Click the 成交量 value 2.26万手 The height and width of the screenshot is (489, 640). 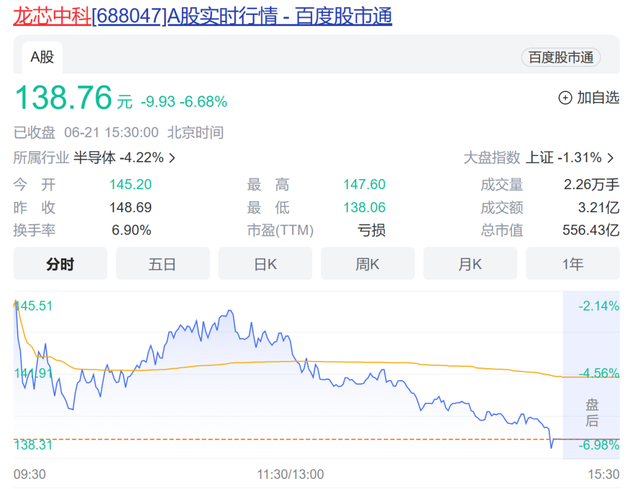pos(591,184)
